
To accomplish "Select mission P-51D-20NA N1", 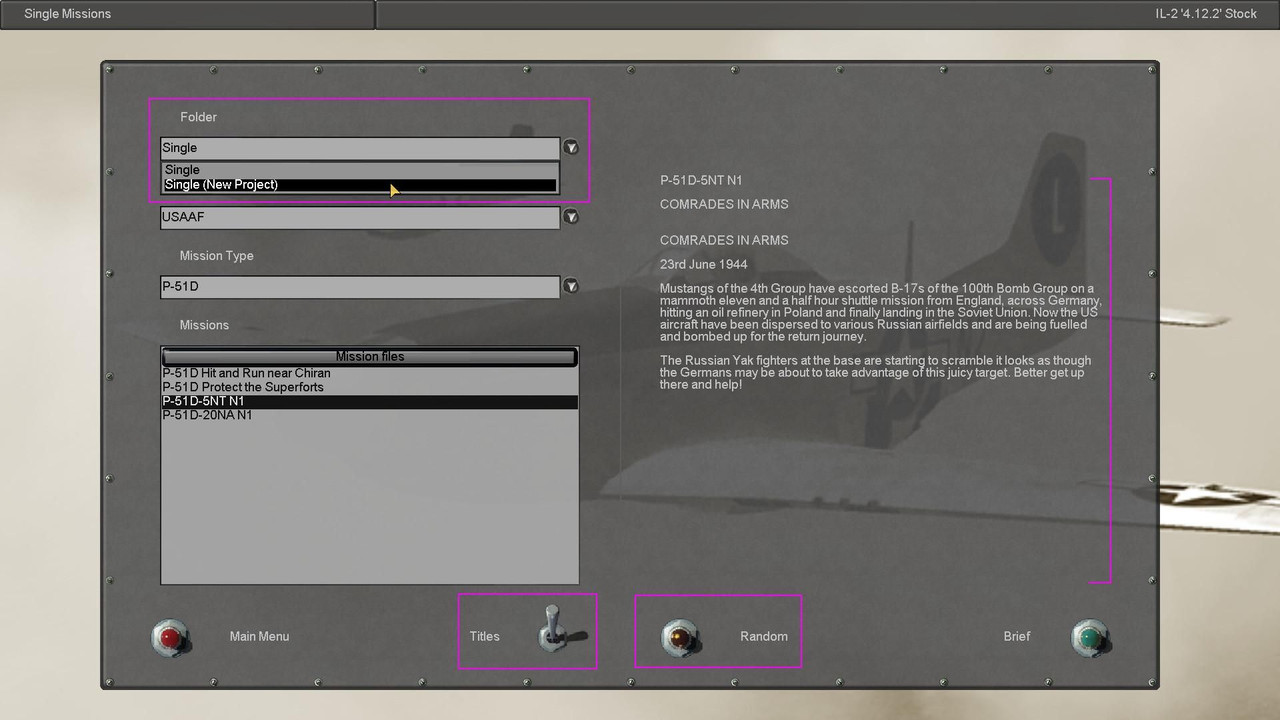I will coord(370,415).
